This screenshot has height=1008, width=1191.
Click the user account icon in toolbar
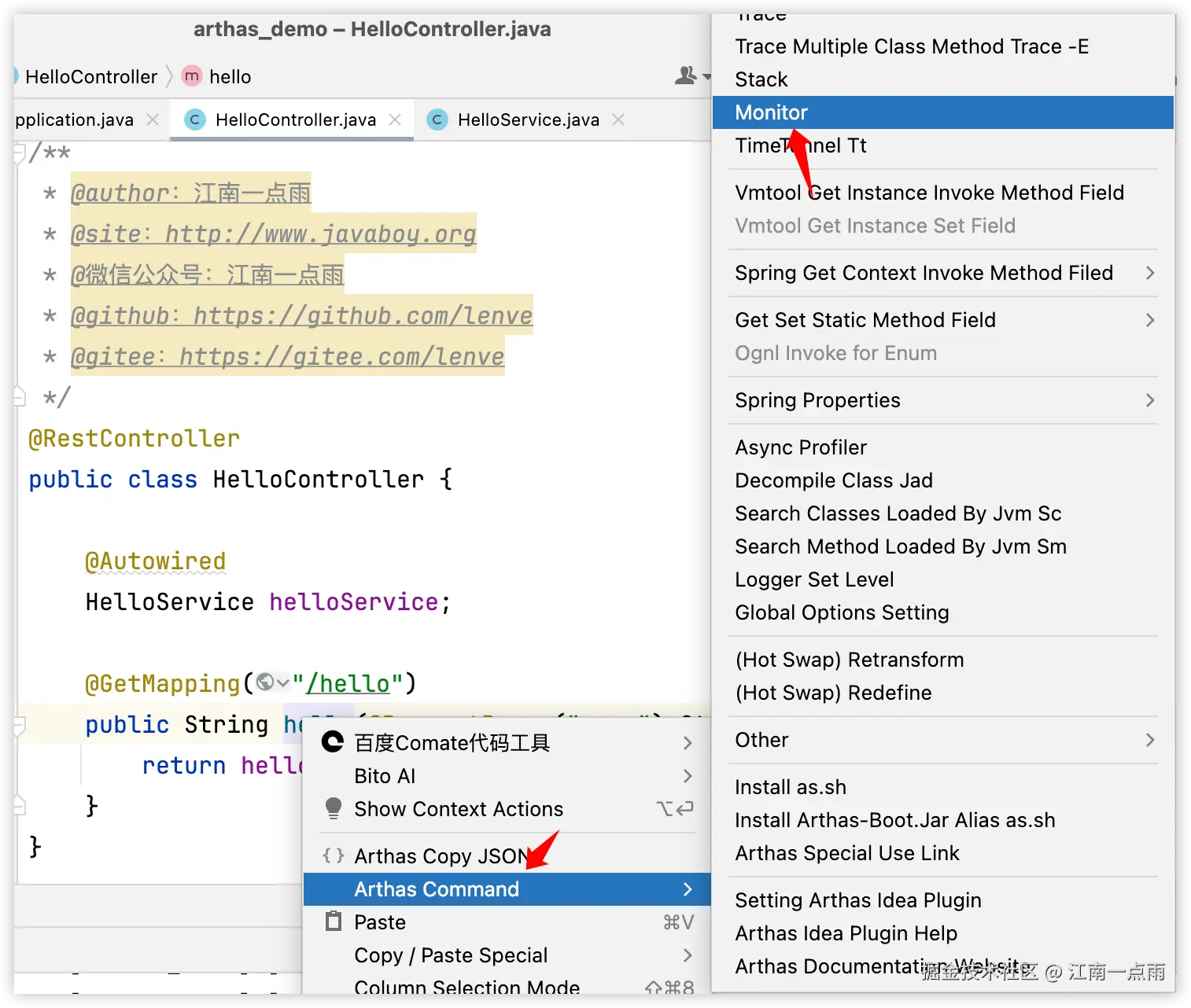click(686, 75)
